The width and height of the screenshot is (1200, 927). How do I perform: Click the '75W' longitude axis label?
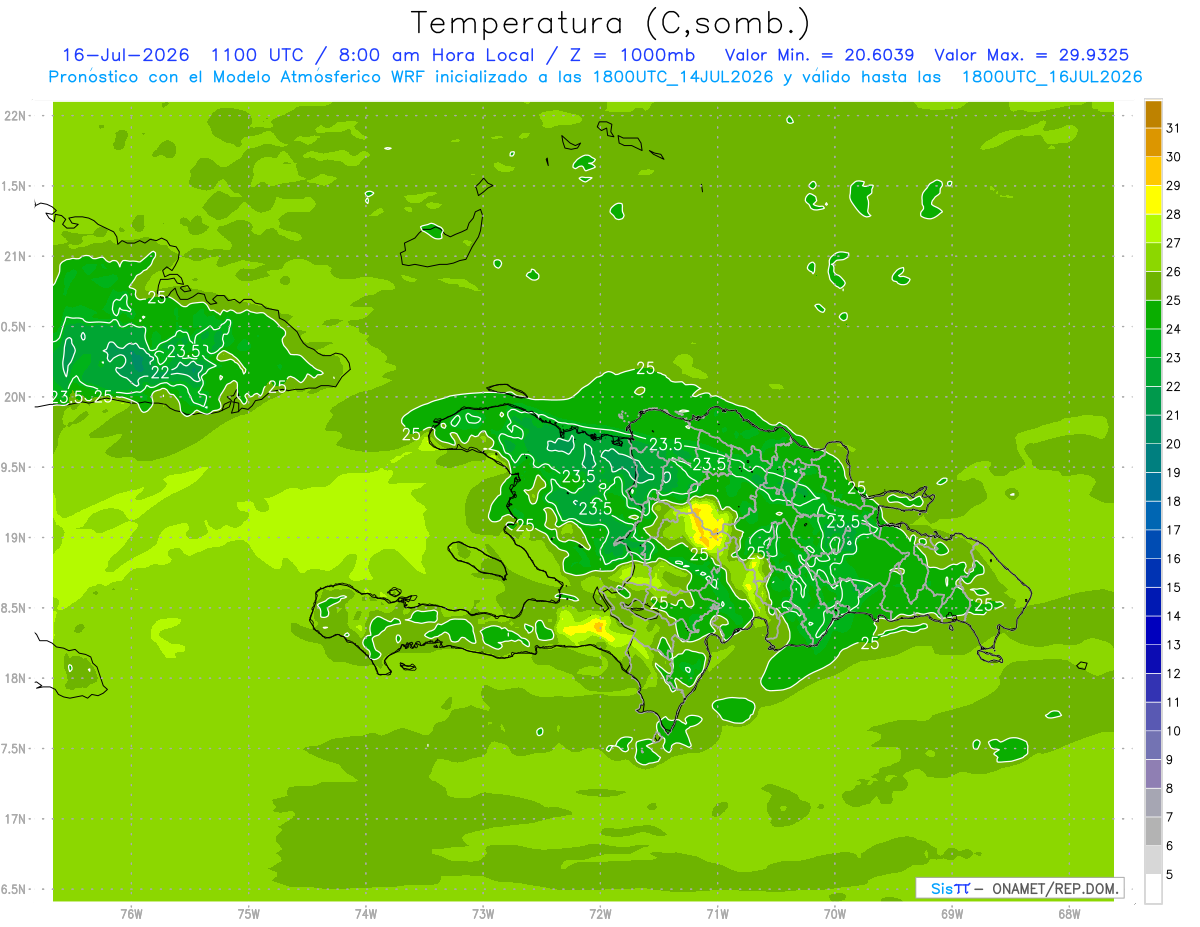[x=249, y=914]
